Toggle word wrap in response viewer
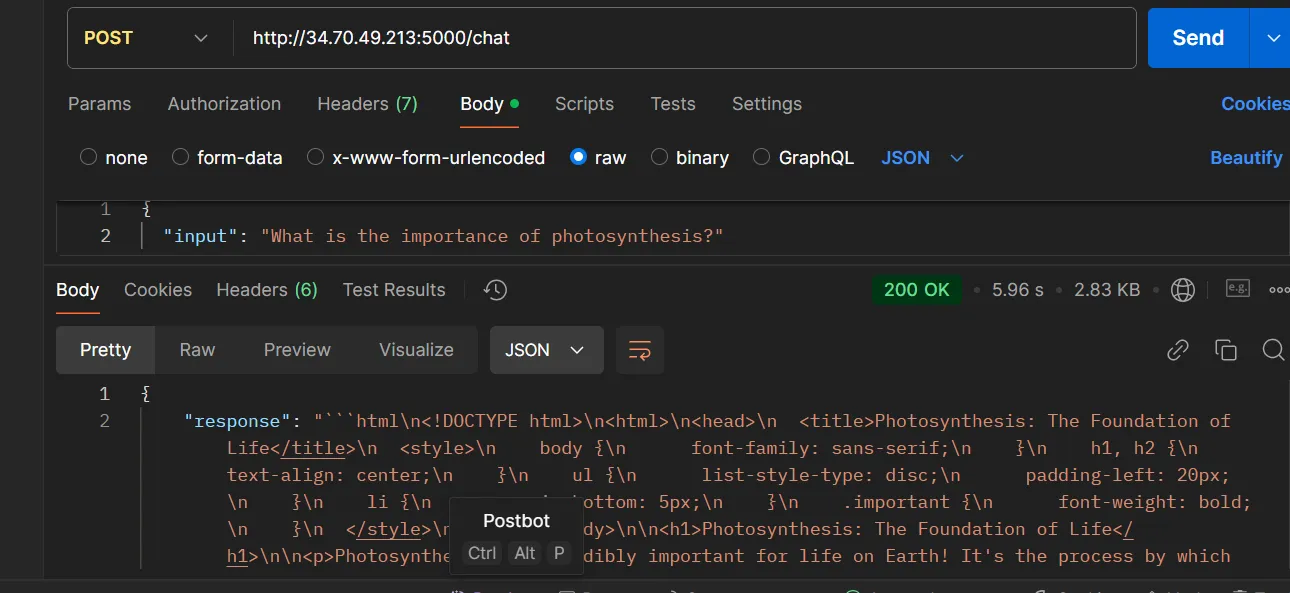Viewport: 1290px width, 593px height. pos(640,350)
